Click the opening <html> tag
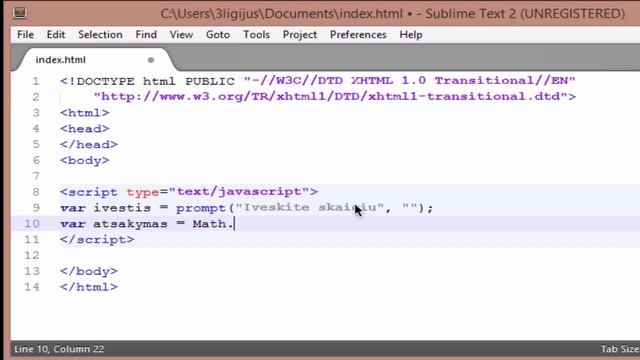 (x=84, y=113)
